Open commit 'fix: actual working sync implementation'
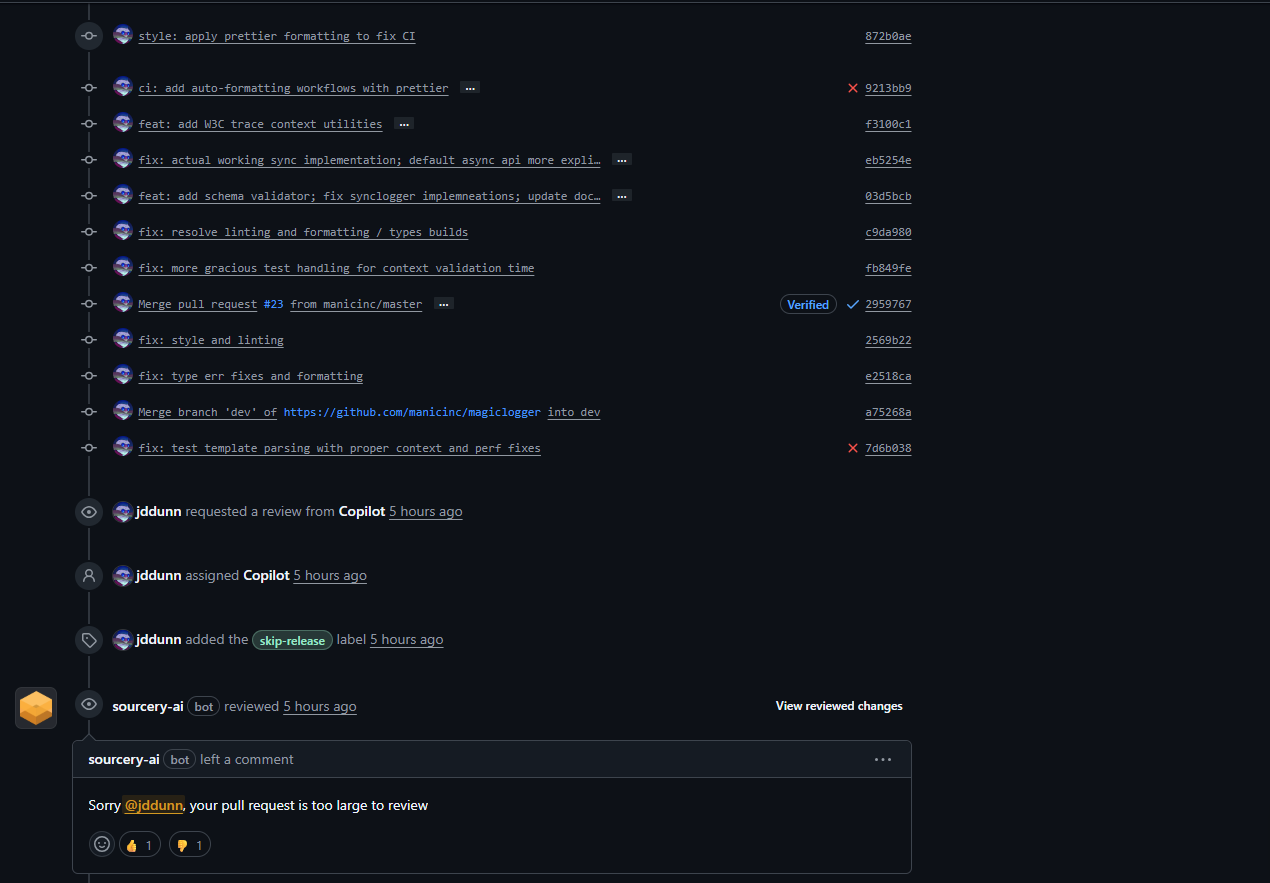 click(369, 160)
